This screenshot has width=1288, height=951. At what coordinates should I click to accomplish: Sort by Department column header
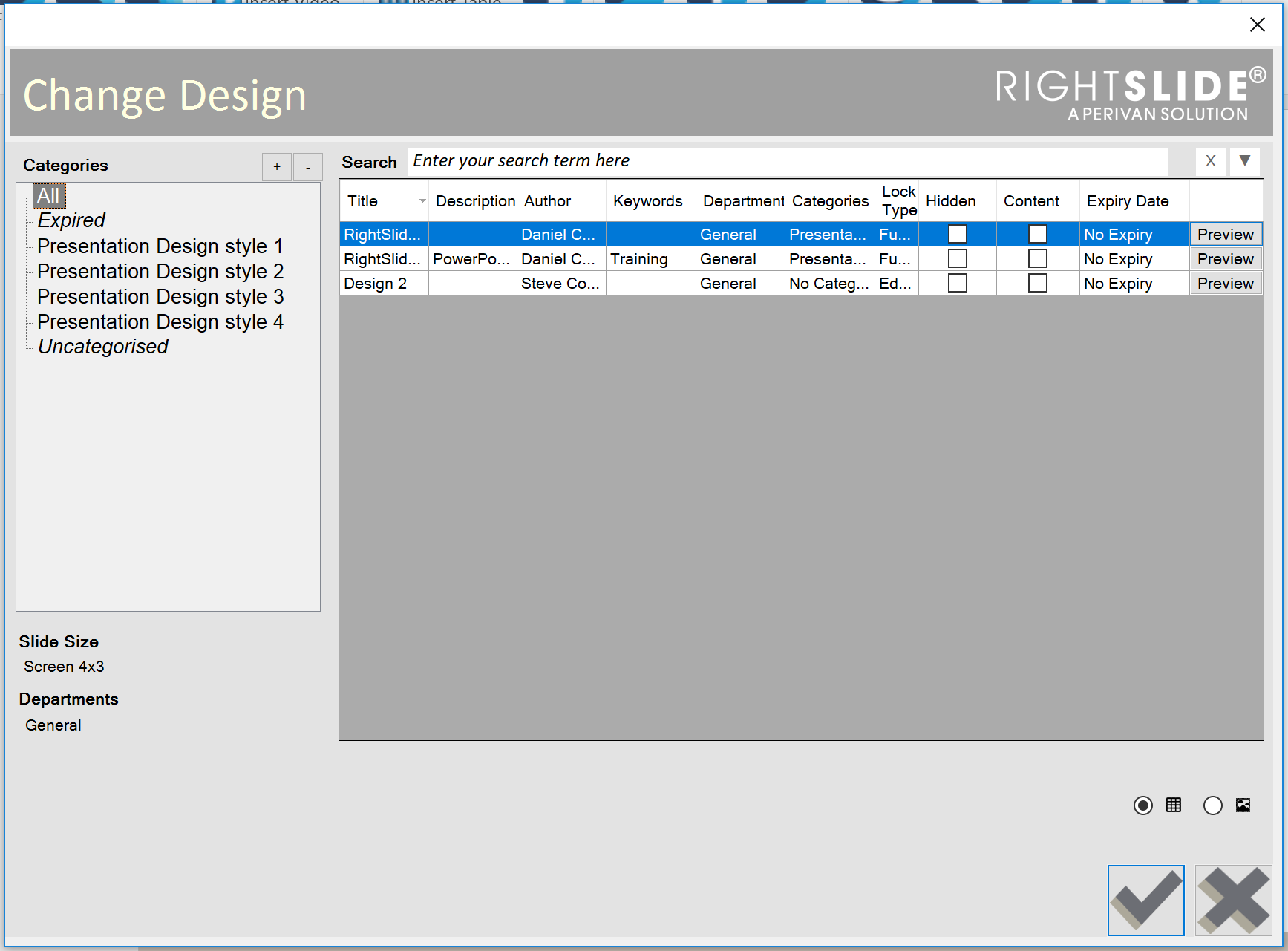tap(740, 200)
